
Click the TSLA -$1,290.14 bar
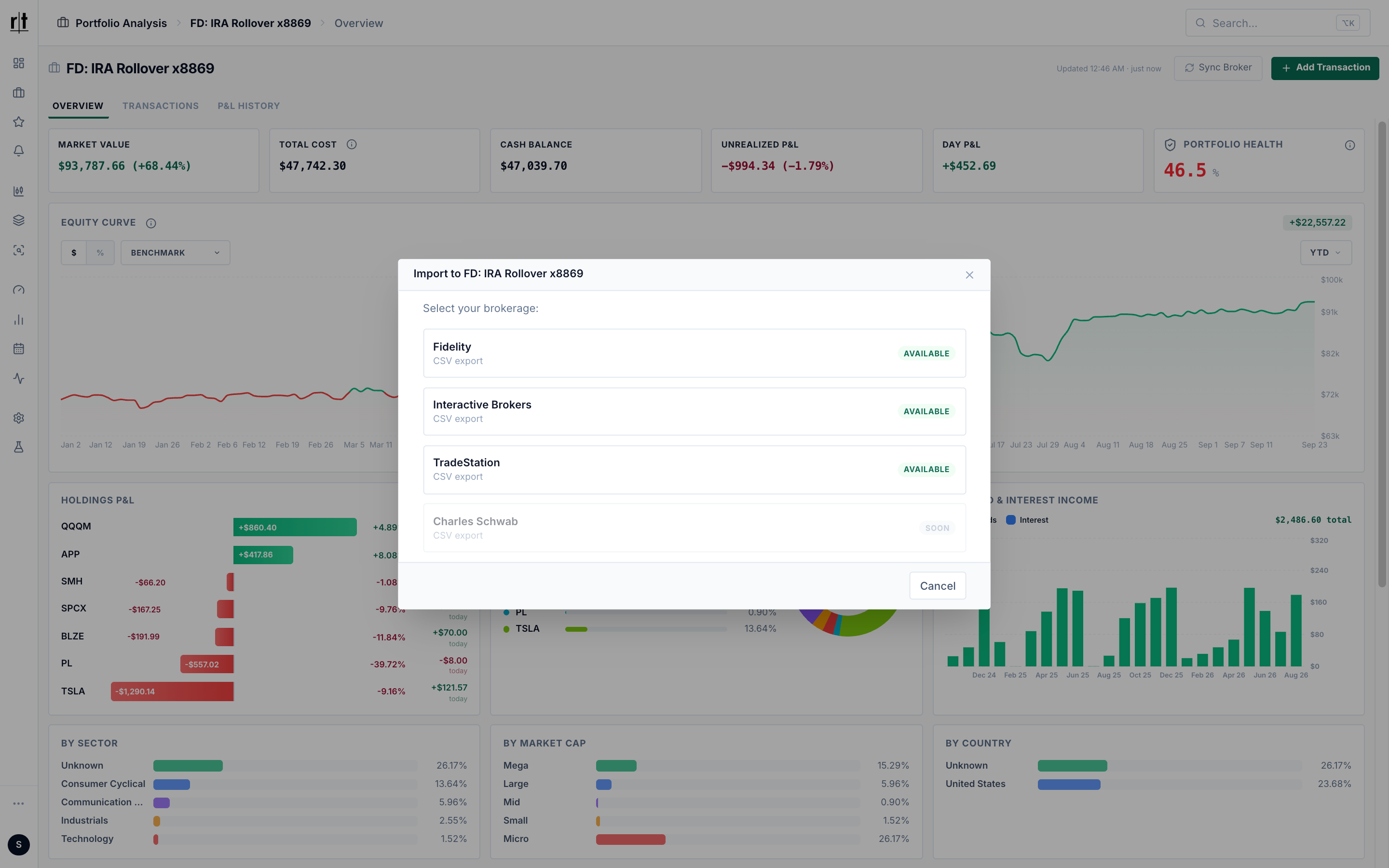(172, 691)
